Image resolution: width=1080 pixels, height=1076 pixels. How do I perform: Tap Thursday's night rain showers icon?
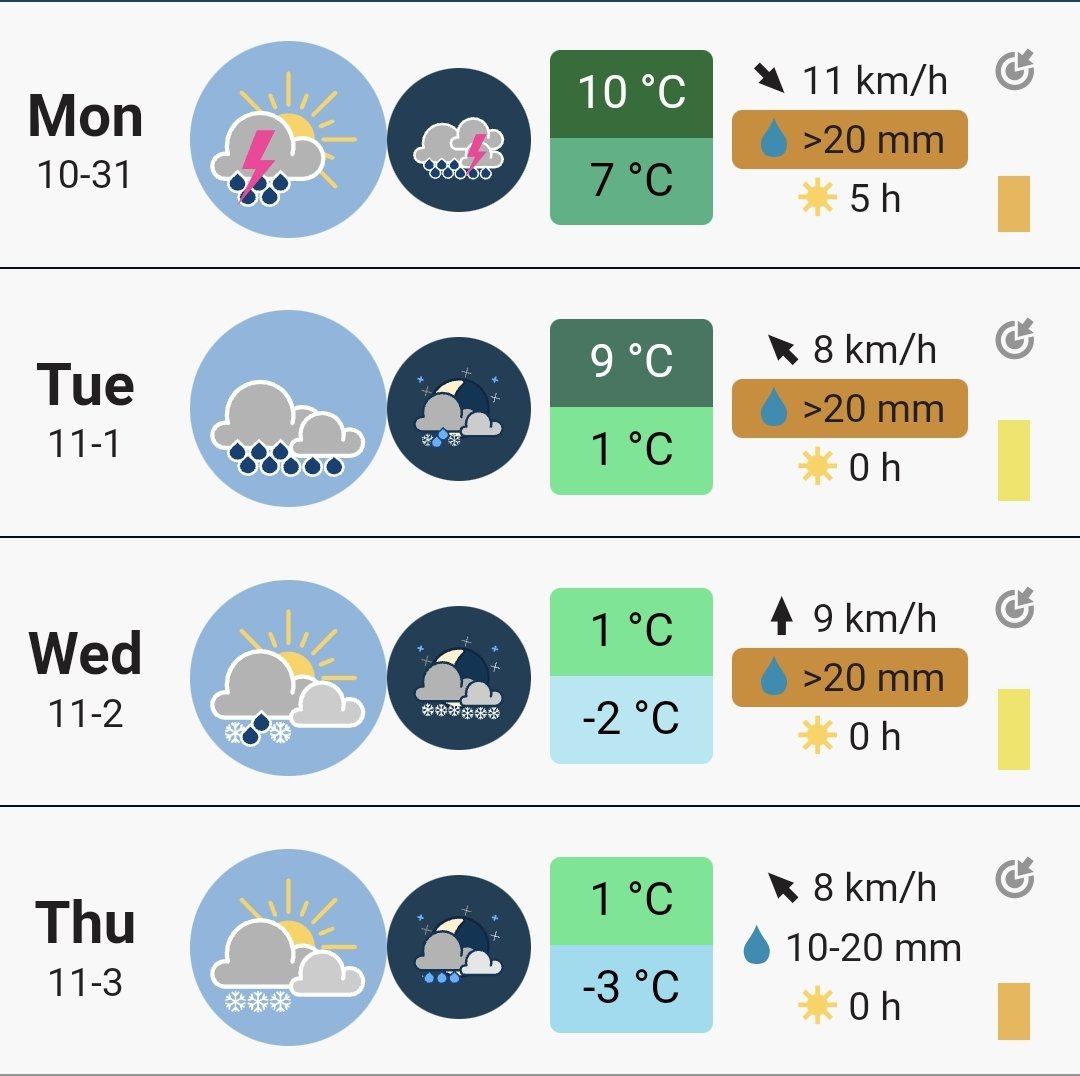pyautogui.click(x=459, y=947)
